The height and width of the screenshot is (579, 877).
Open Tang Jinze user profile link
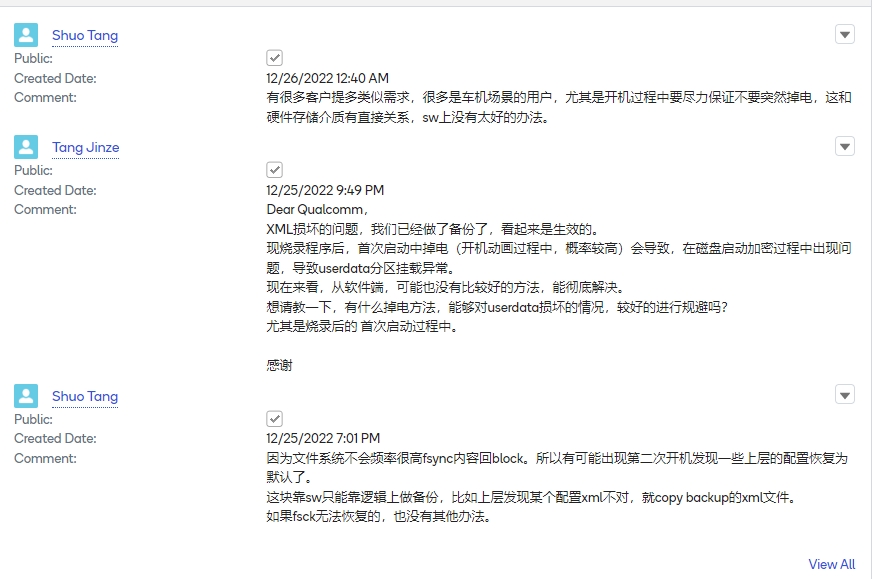coord(86,147)
